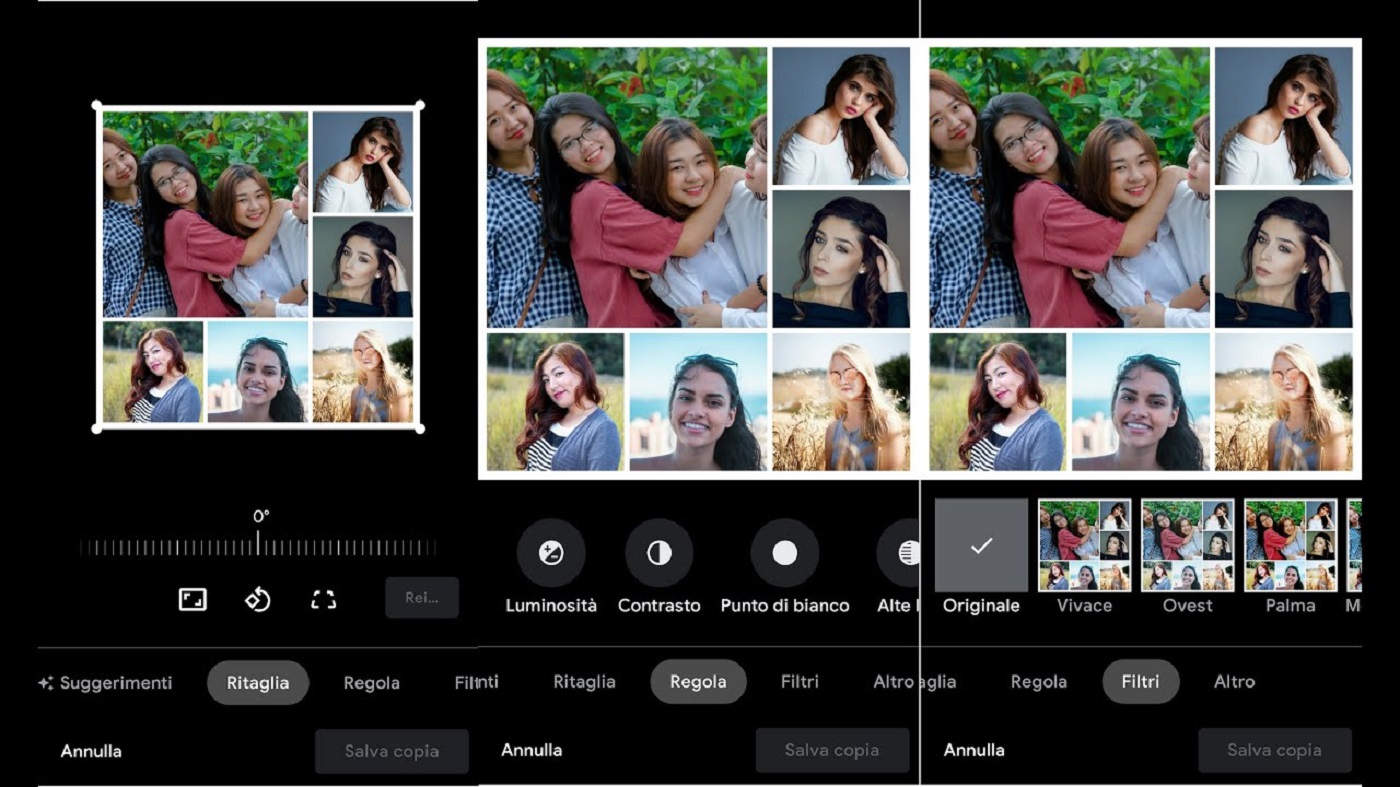Select the aspect ratio icon in the crop panel
Image resolution: width=1400 pixels, height=787 pixels.
(193, 599)
